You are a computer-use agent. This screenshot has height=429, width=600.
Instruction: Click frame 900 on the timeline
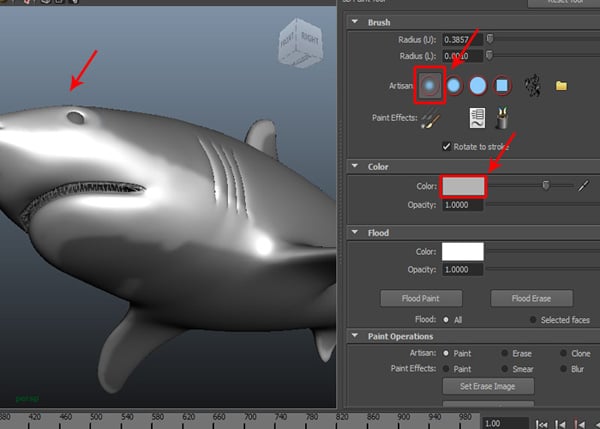(x=404, y=417)
